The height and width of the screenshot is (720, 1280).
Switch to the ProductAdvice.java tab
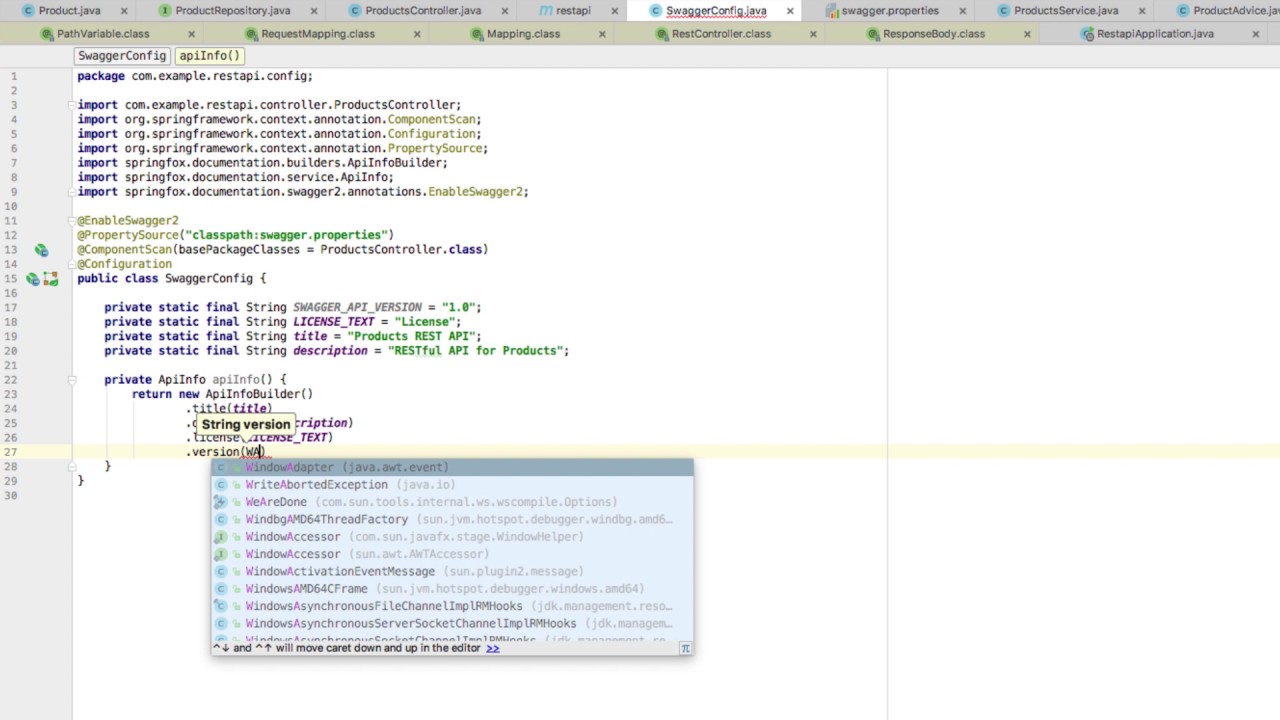click(x=1236, y=11)
